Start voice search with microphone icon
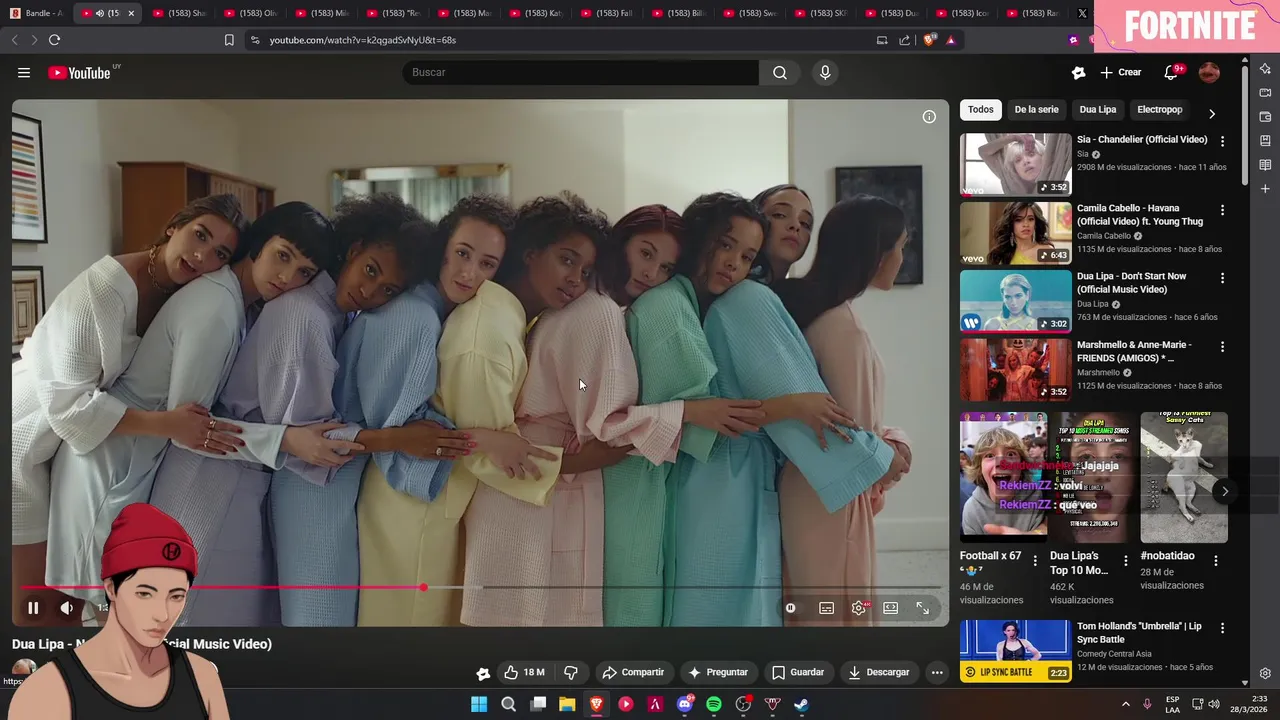This screenshot has width=1280, height=720. pos(825,72)
